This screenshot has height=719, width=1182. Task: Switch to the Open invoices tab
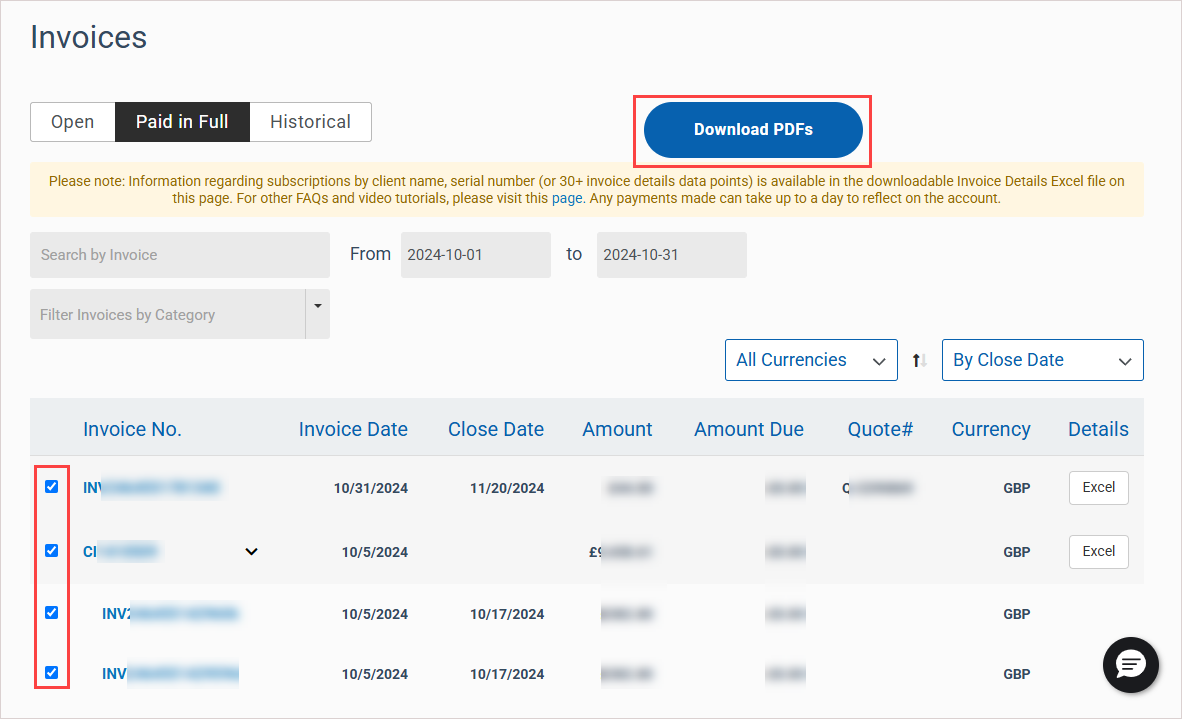coord(72,122)
